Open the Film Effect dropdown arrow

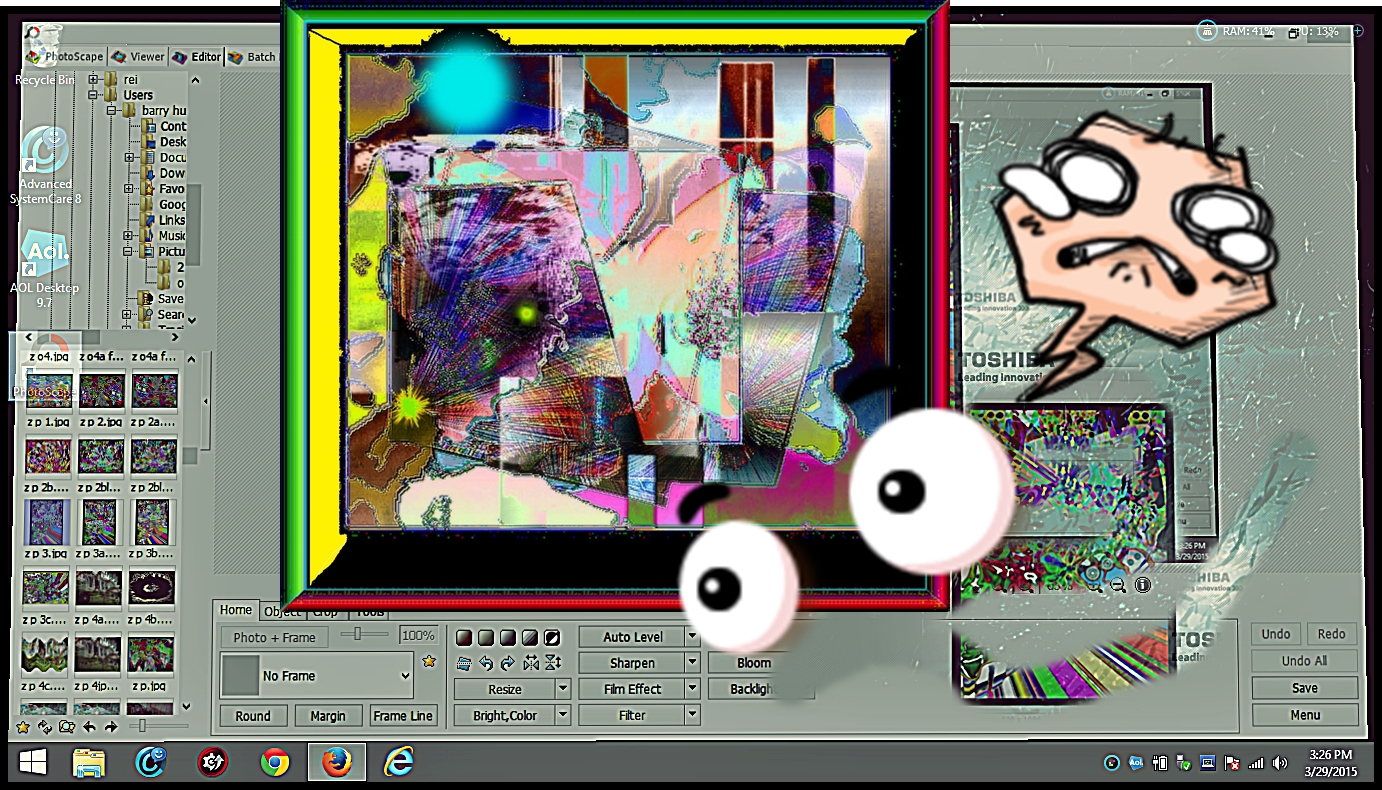tap(692, 688)
